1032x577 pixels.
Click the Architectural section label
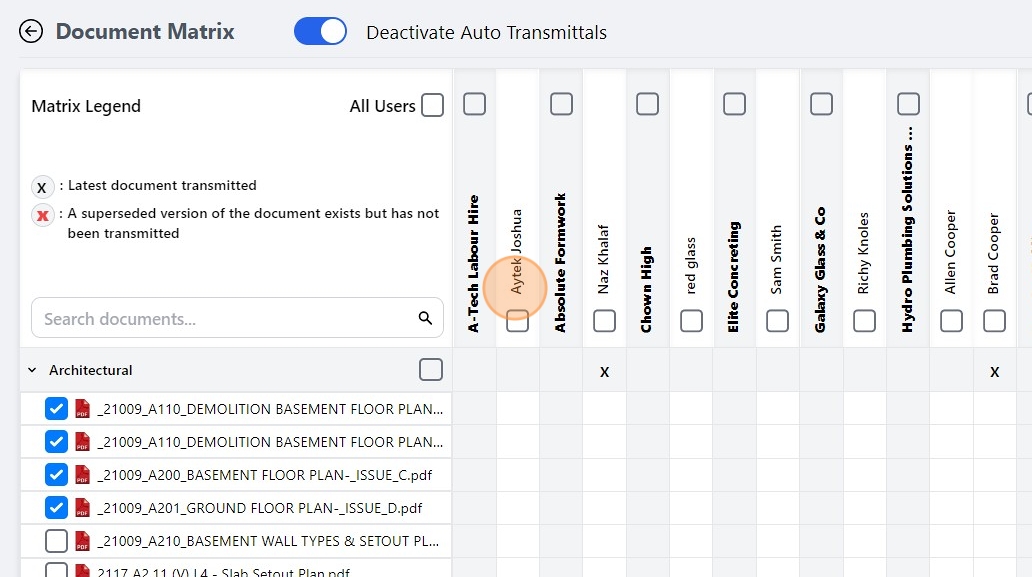coord(91,370)
